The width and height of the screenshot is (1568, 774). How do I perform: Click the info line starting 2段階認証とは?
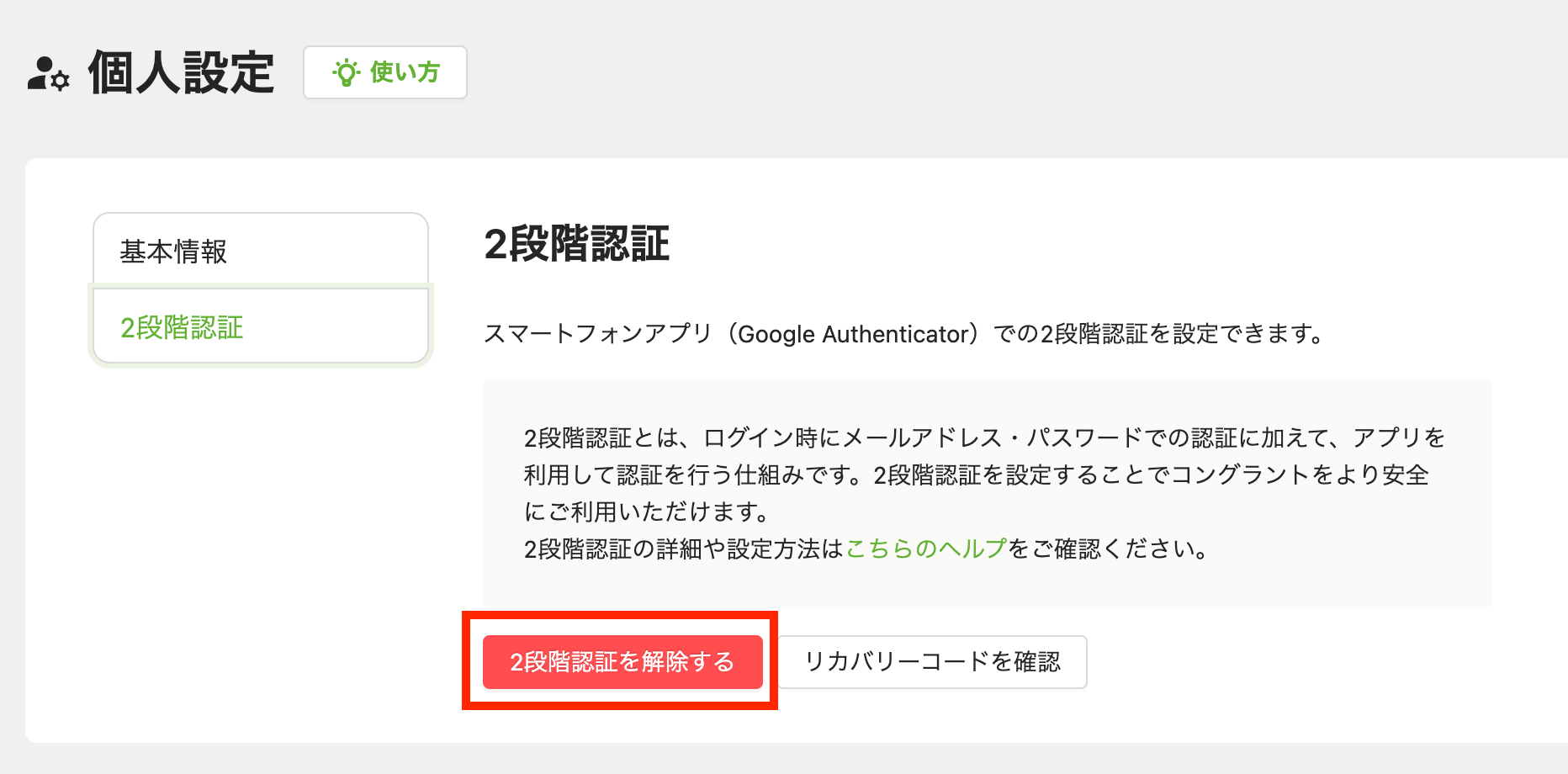coord(984,438)
